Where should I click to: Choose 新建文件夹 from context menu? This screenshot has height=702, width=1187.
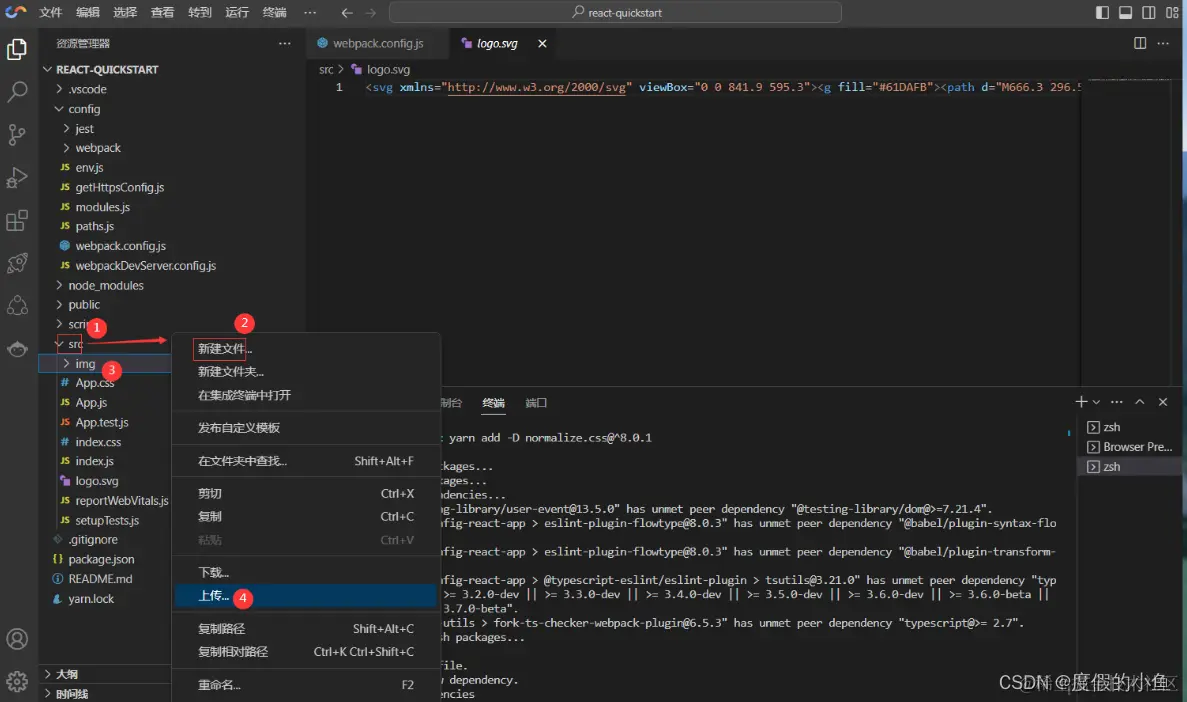[306, 372]
